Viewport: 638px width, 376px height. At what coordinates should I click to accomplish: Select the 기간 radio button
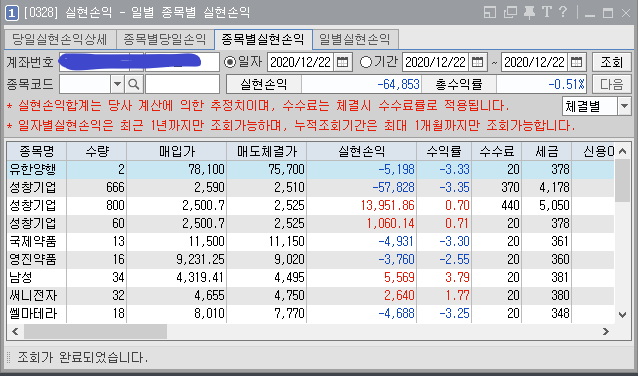[366, 62]
